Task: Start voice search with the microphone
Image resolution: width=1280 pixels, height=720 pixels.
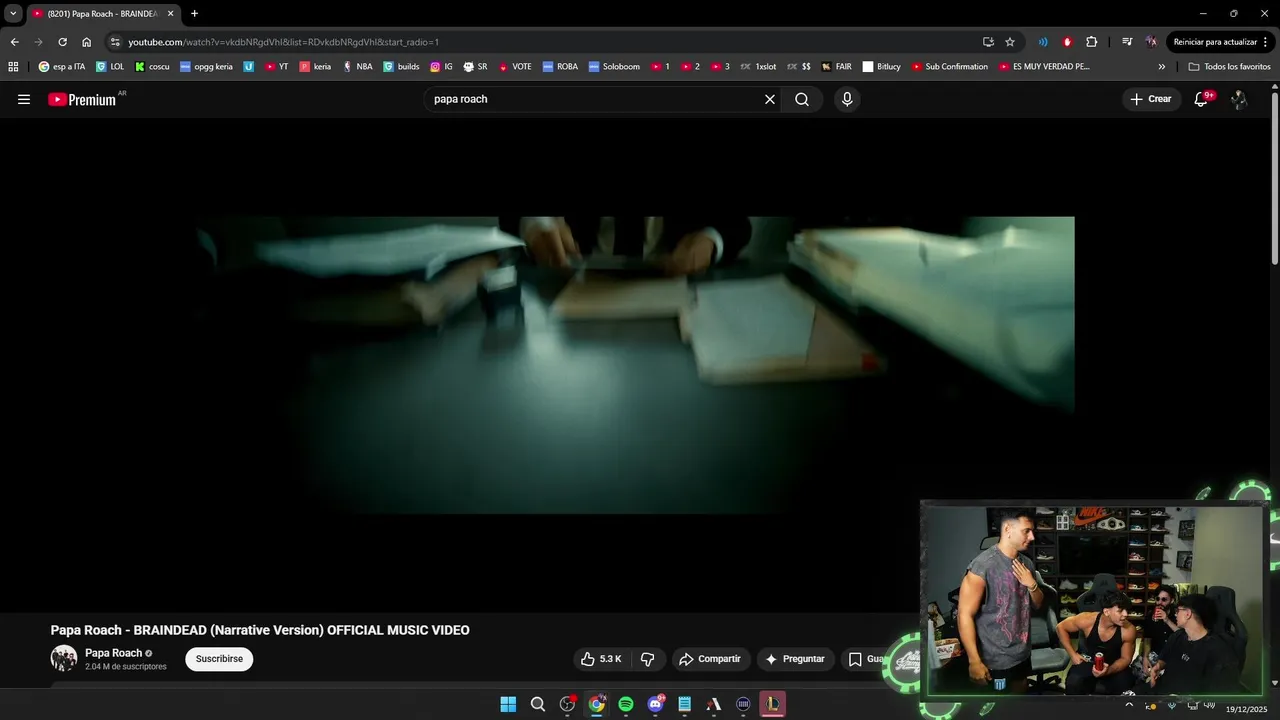Action: pyautogui.click(x=847, y=99)
